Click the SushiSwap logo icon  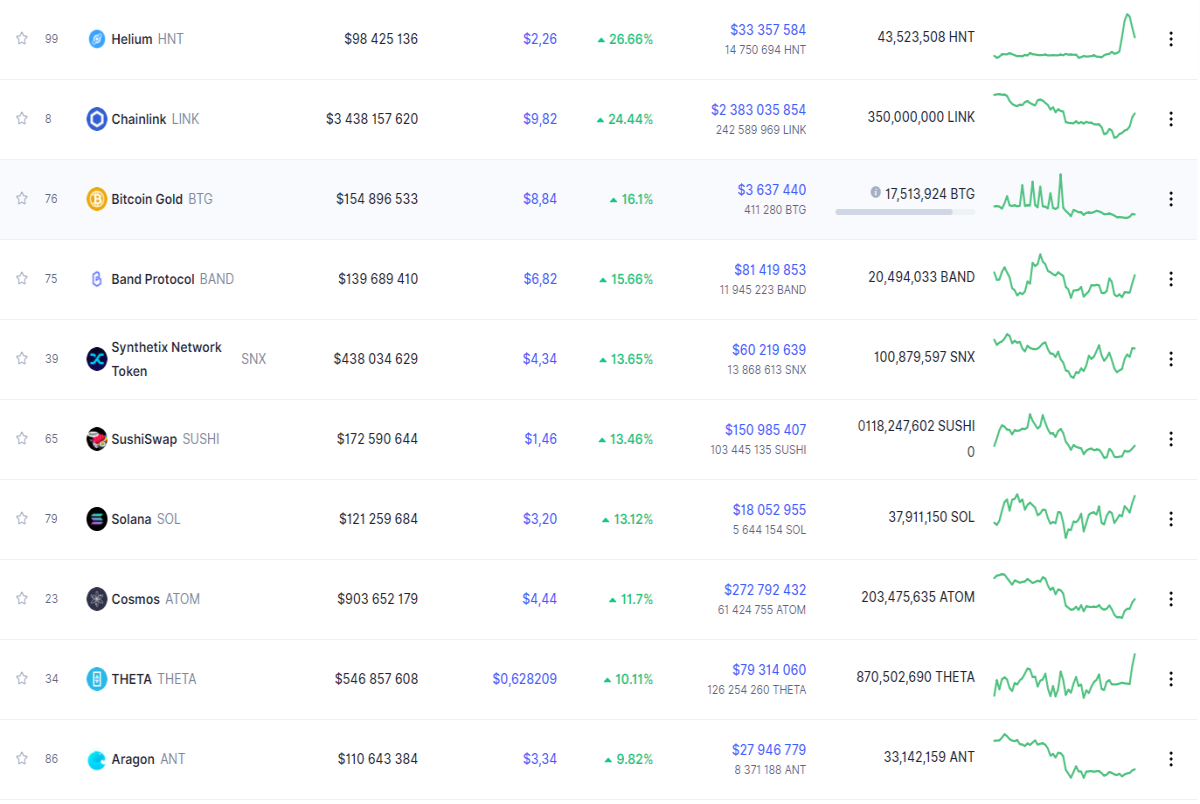click(x=97, y=439)
